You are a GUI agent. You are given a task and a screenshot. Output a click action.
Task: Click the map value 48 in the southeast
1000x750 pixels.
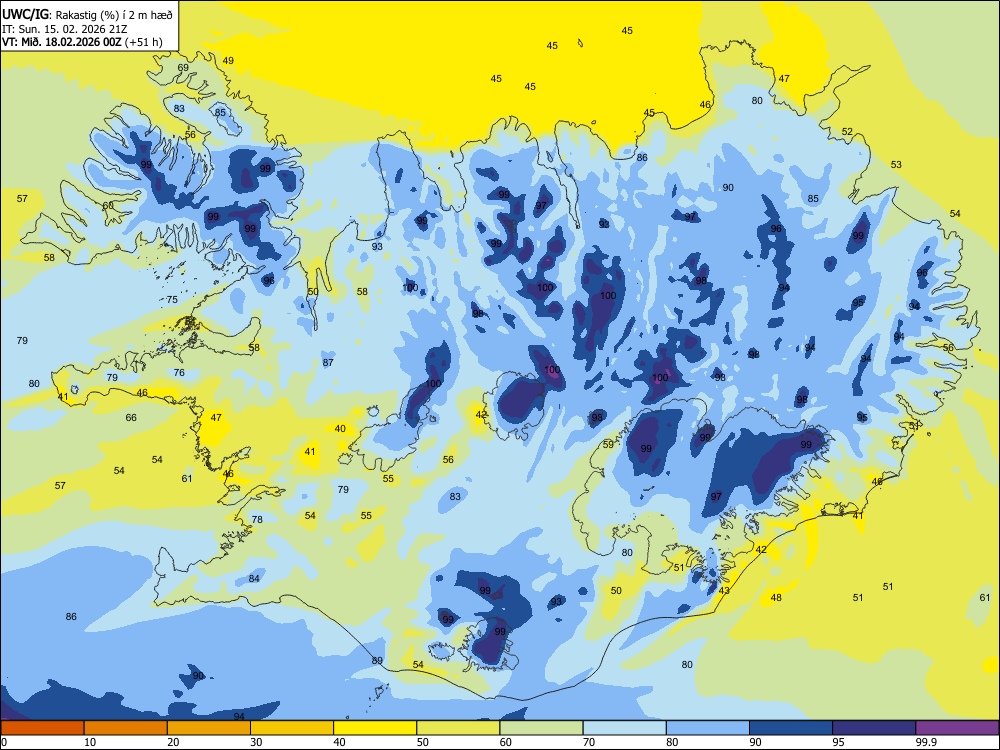[776, 598]
